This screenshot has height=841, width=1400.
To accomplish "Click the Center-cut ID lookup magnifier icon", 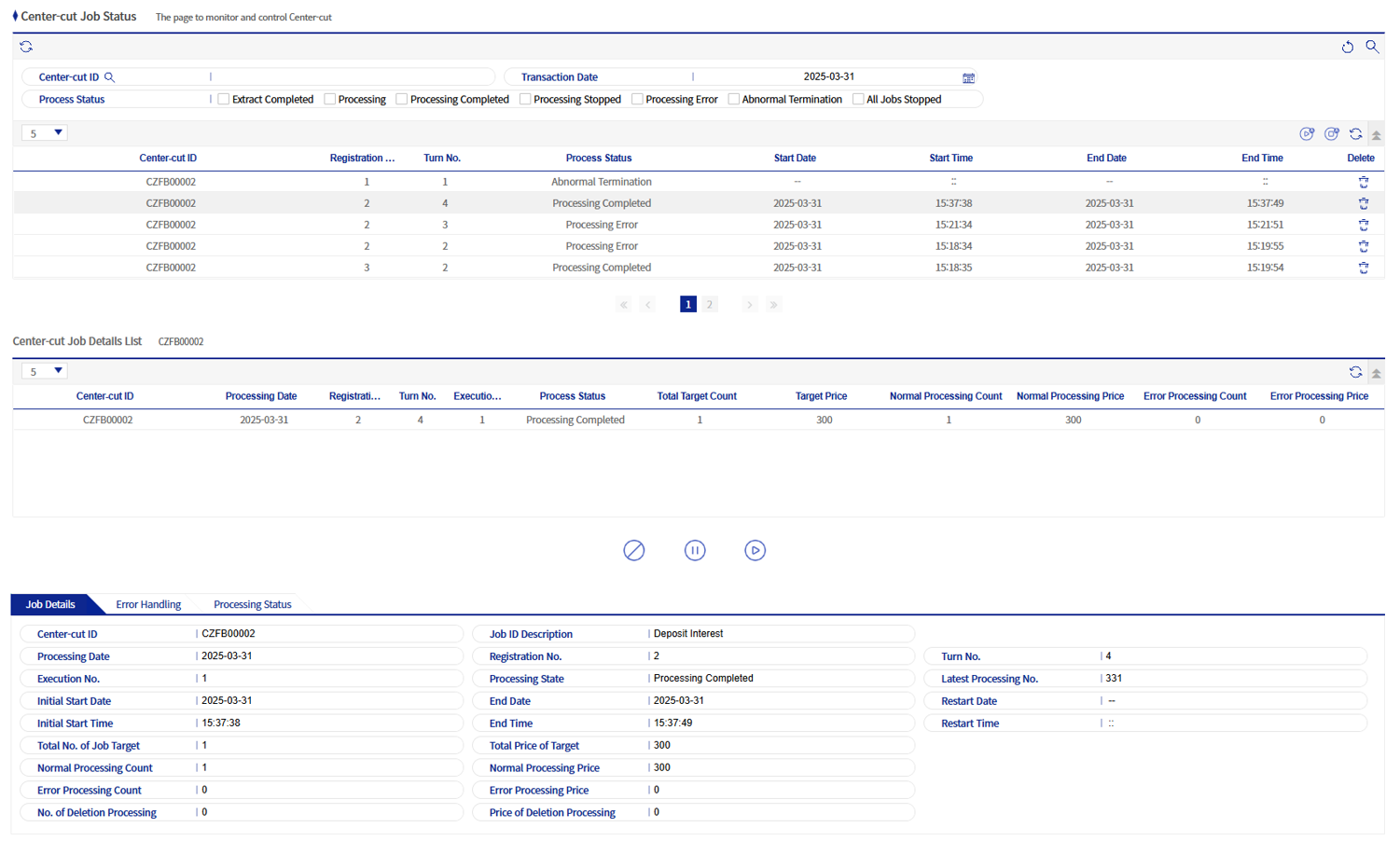I will 109,77.
